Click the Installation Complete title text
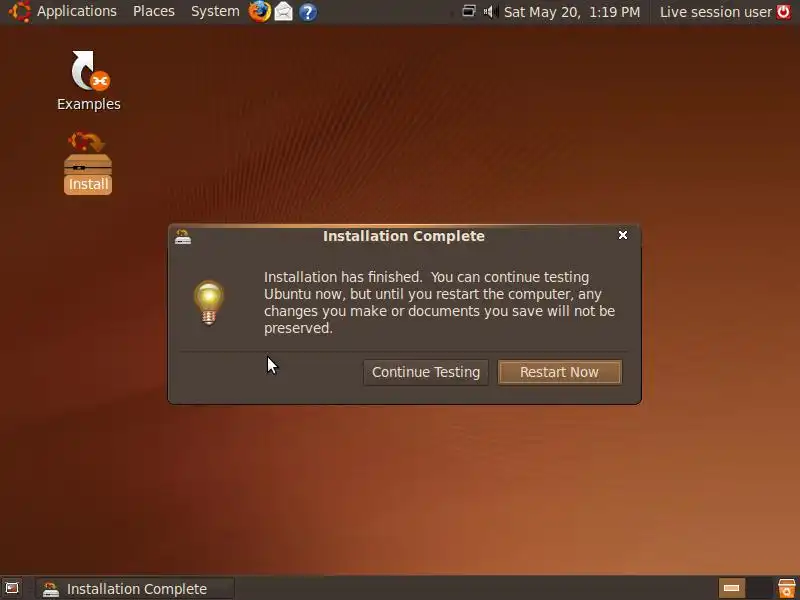The image size is (800, 600). [404, 236]
